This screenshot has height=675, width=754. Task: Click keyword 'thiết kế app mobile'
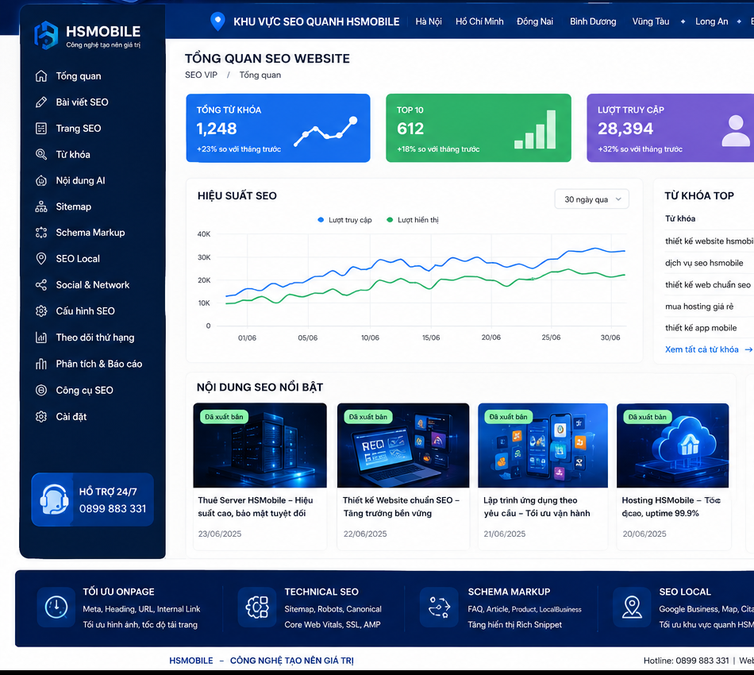pyautogui.click(x=701, y=328)
